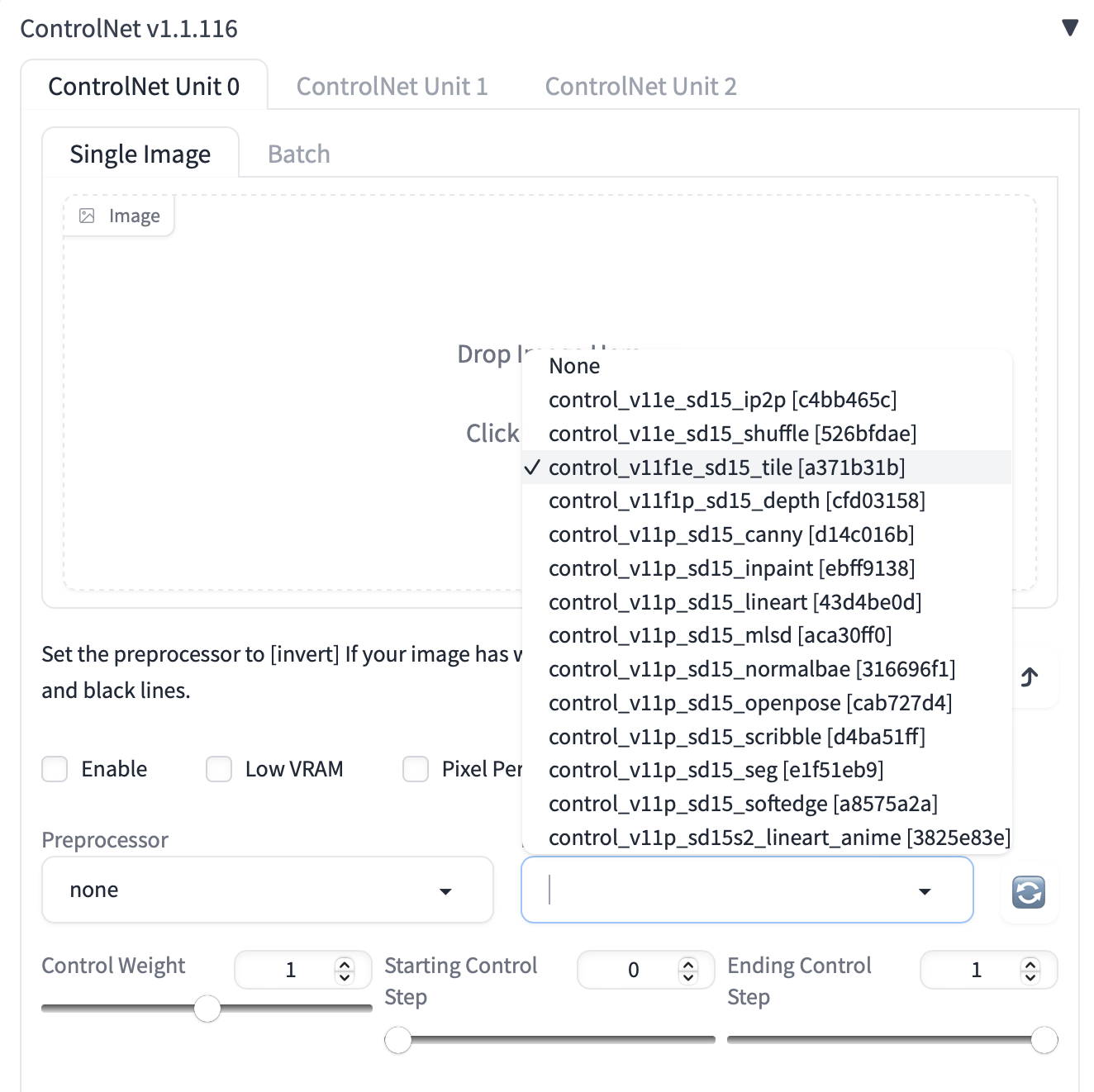Image resolution: width=1094 pixels, height=1092 pixels.
Task: Choose None in the model list
Action: [575, 366]
